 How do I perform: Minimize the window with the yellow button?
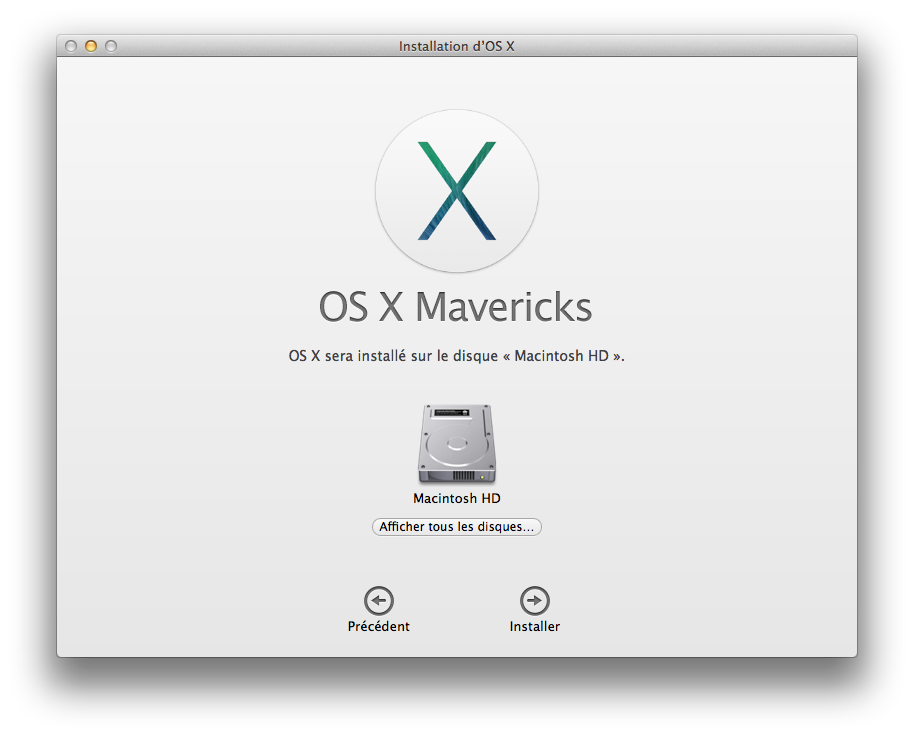pos(91,46)
